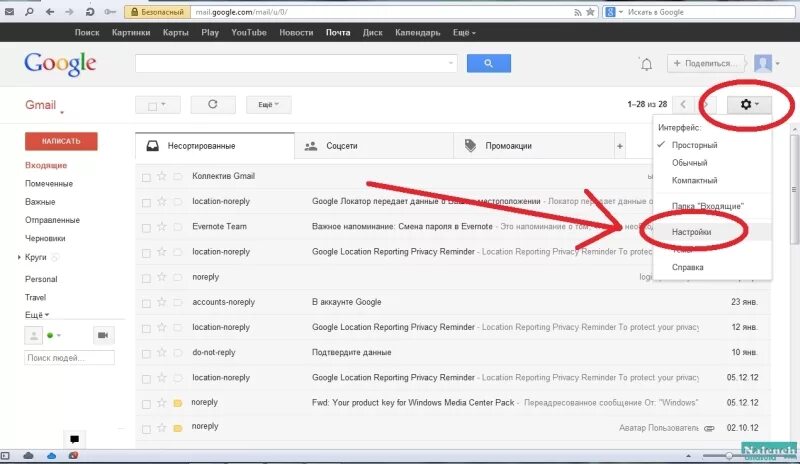
Task: Open the search options arrow in Gmail search box
Action: pyautogui.click(x=451, y=63)
